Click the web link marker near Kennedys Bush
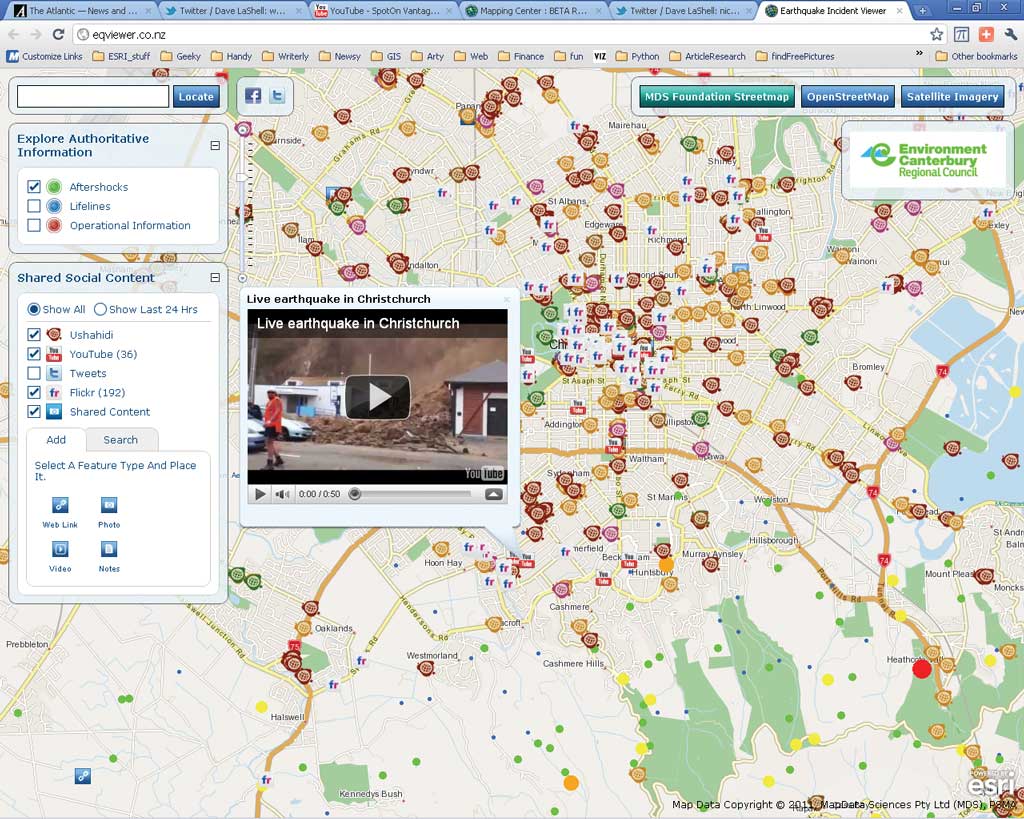This screenshot has height=819, width=1024. 82,776
